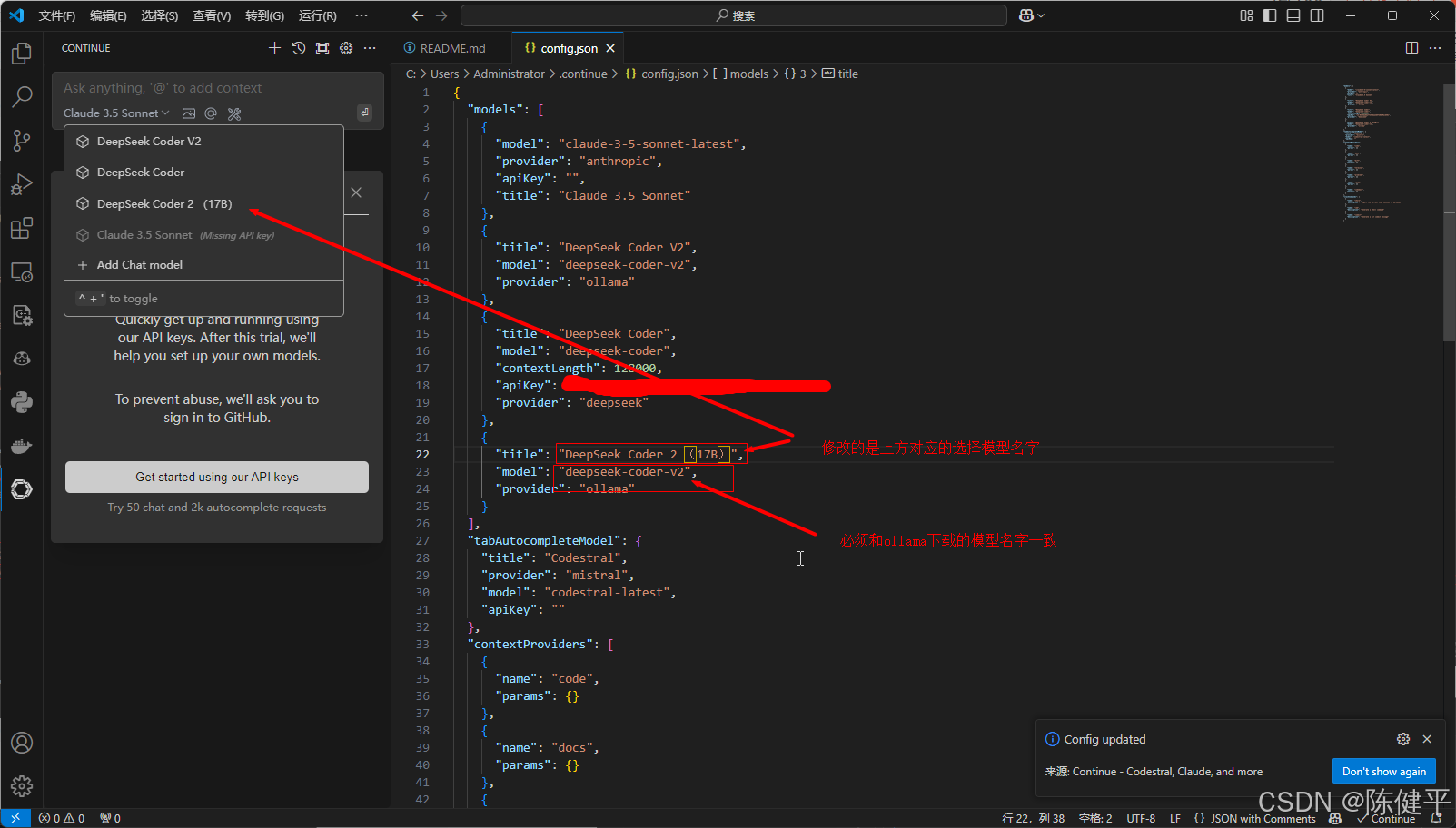The width and height of the screenshot is (1456, 828).
Task: Open the Docker view in activity bar
Action: point(22,446)
